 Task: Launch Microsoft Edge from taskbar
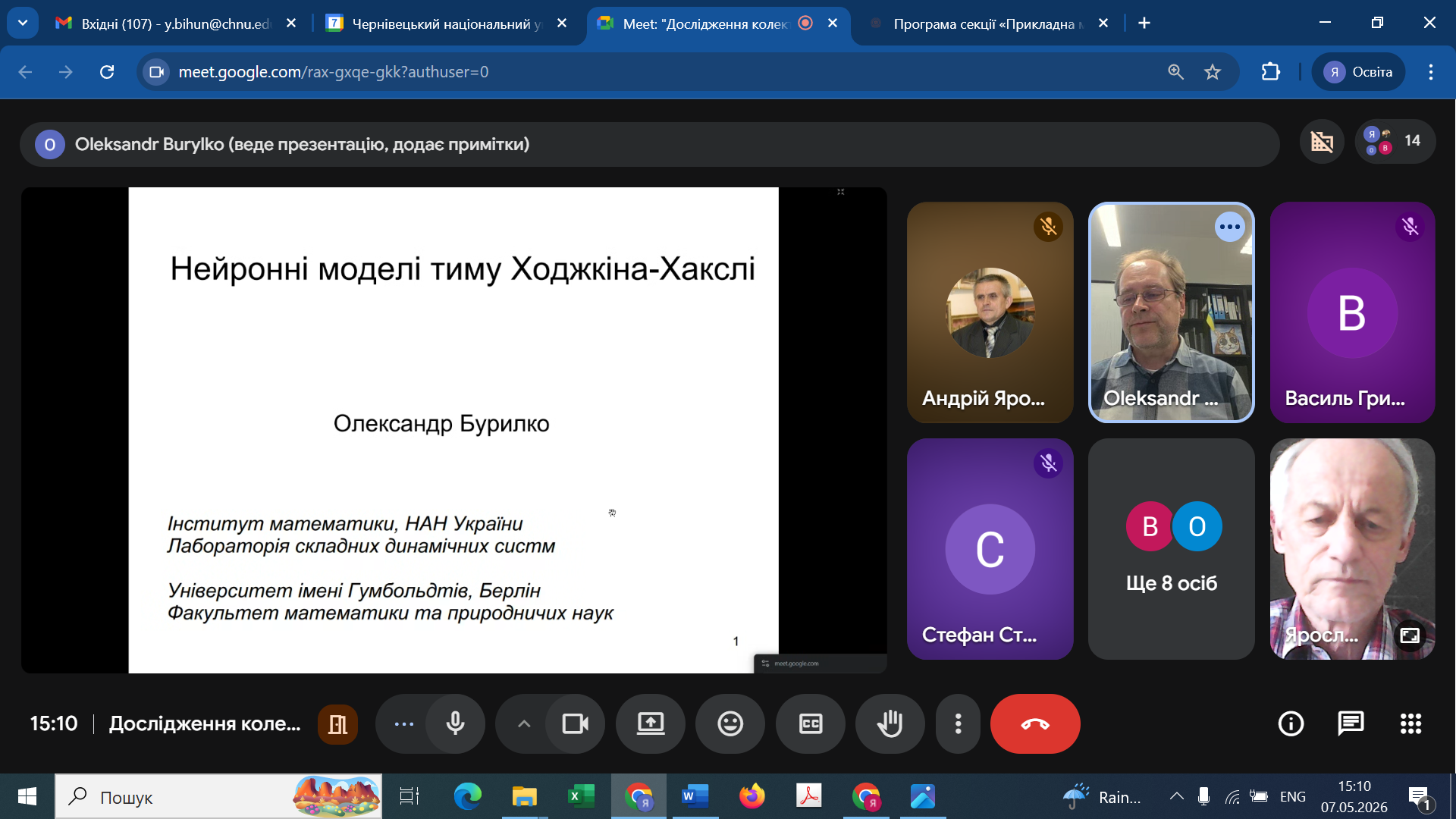[467, 796]
